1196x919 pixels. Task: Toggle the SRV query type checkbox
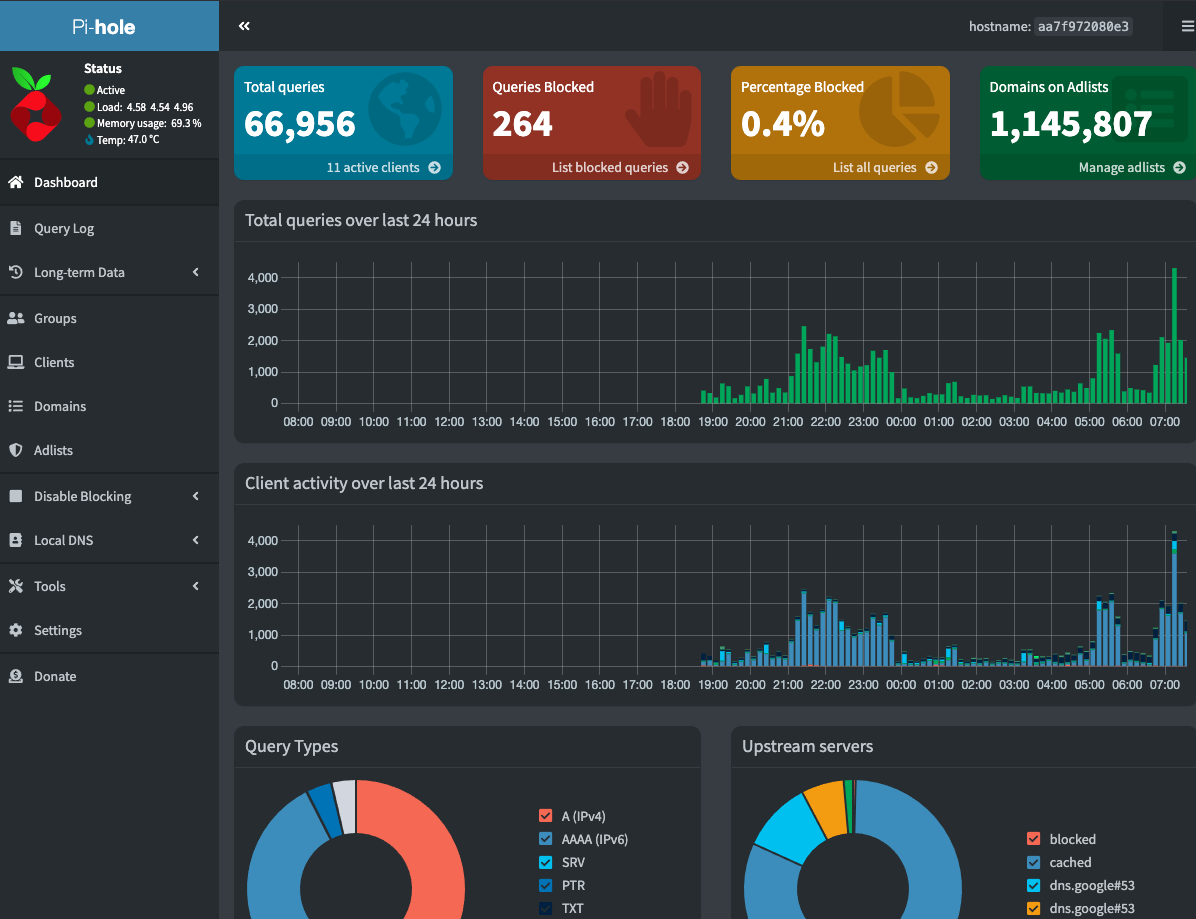545,863
